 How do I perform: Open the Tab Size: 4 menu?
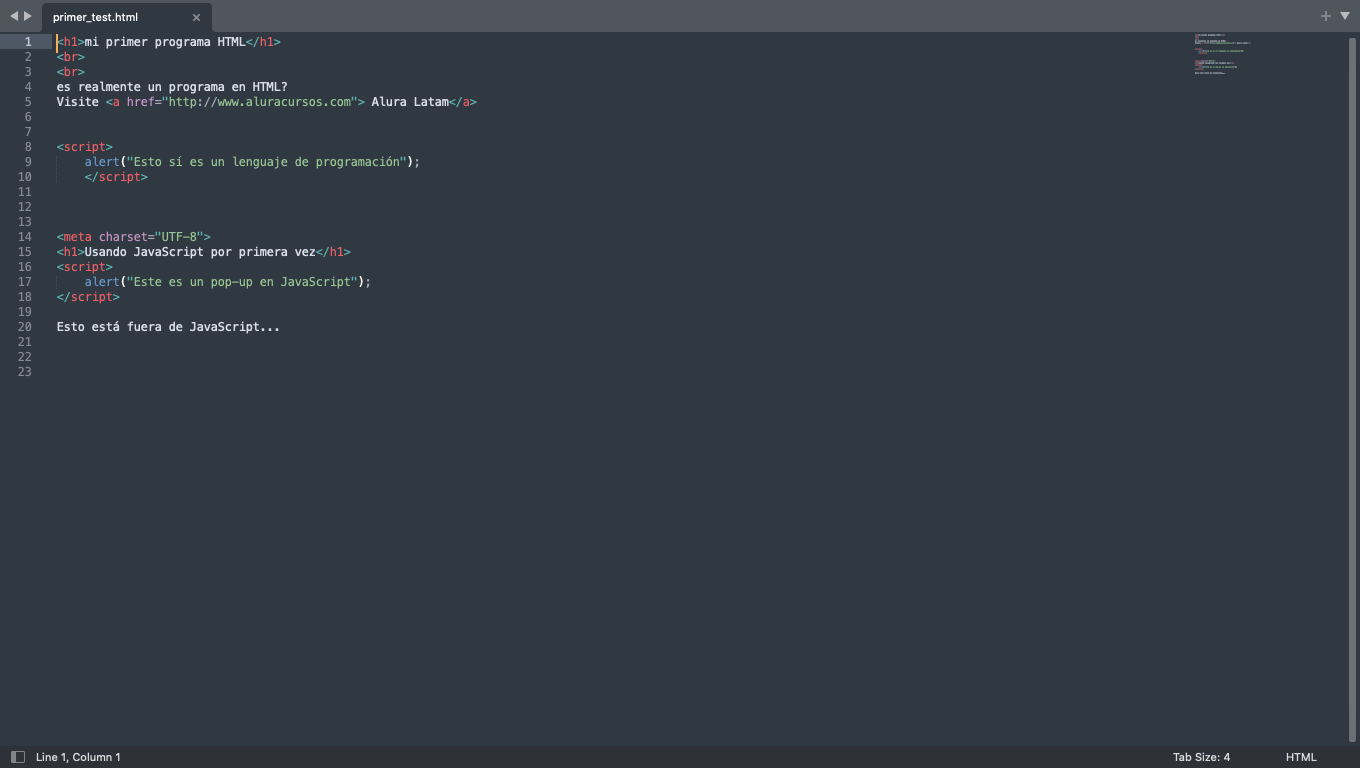(x=1201, y=757)
